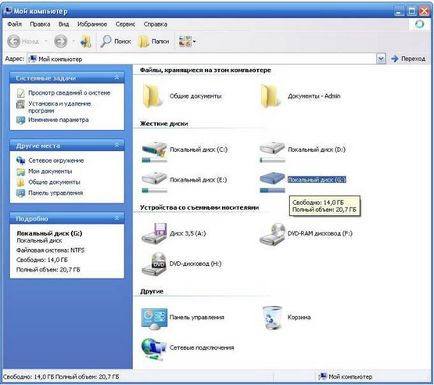Select the Сетевые подключения icon
The image size is (434, 385).
coord(153,349)
